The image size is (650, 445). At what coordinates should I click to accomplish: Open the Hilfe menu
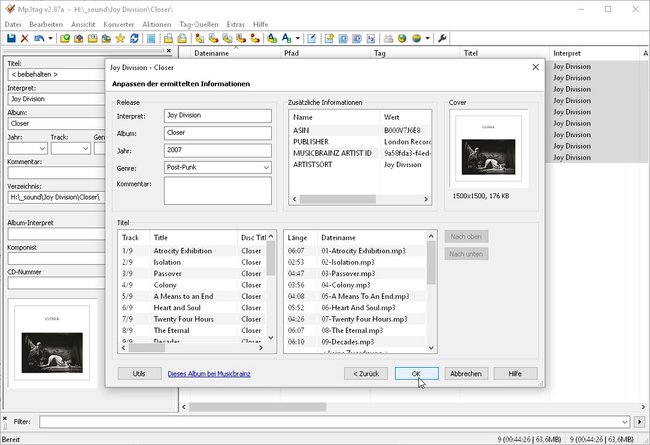(260, 24)
